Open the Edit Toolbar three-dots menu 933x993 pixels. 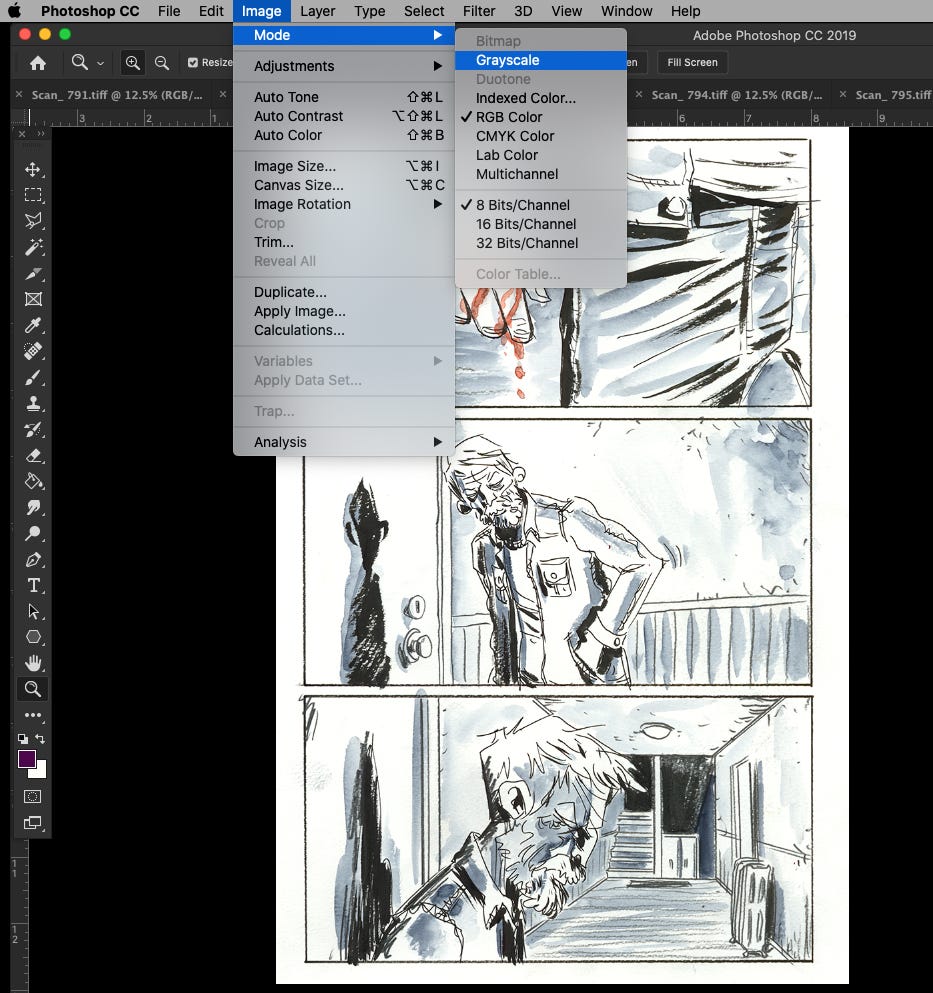pyautogui.click(x=33, y=715)
